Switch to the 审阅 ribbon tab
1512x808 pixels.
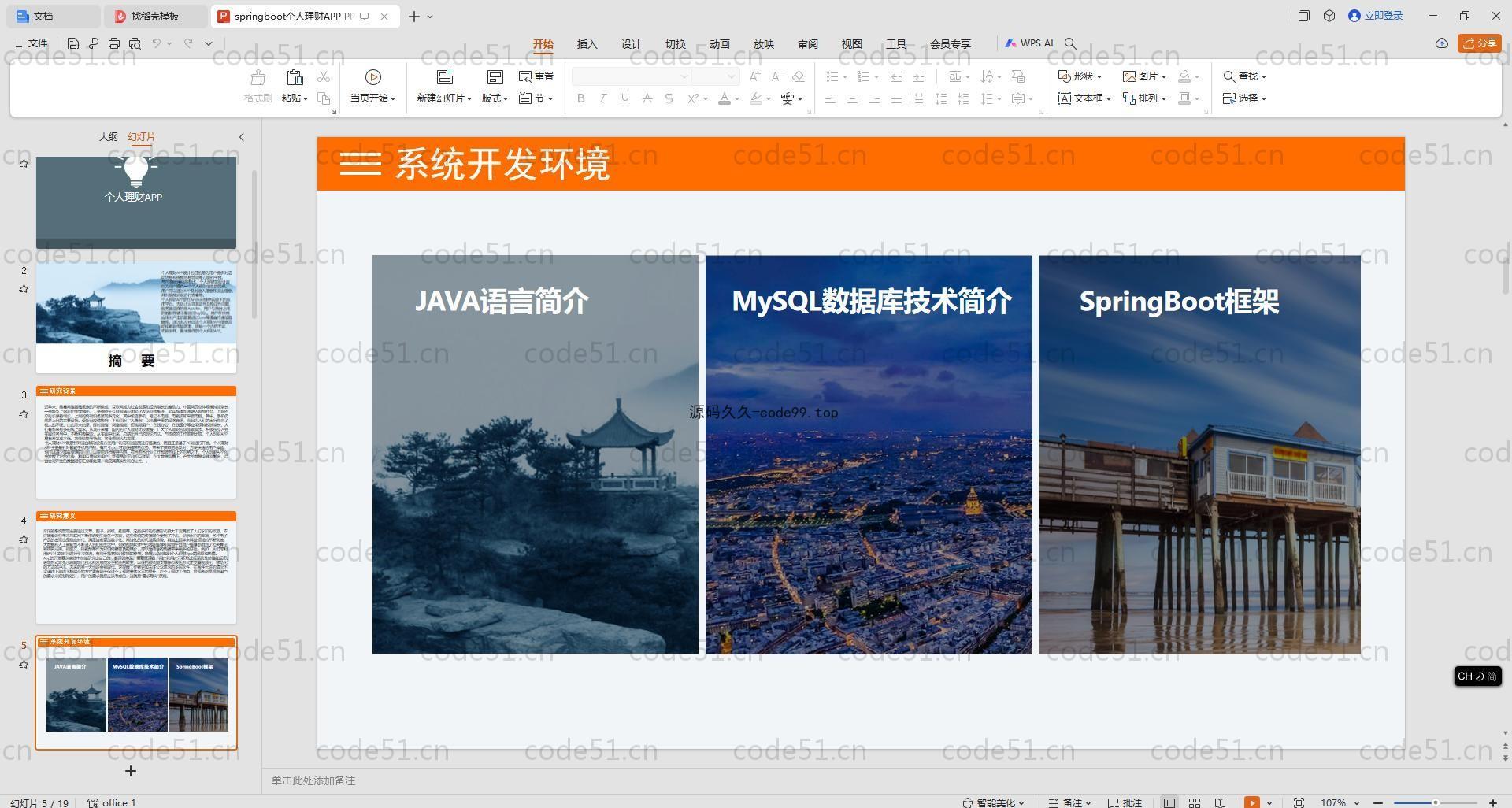point(808,44)
